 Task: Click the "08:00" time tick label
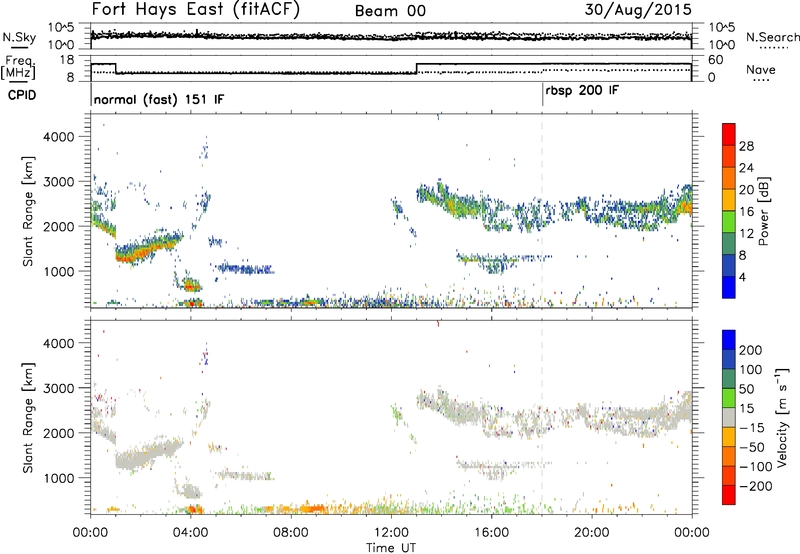pos(291,533)
